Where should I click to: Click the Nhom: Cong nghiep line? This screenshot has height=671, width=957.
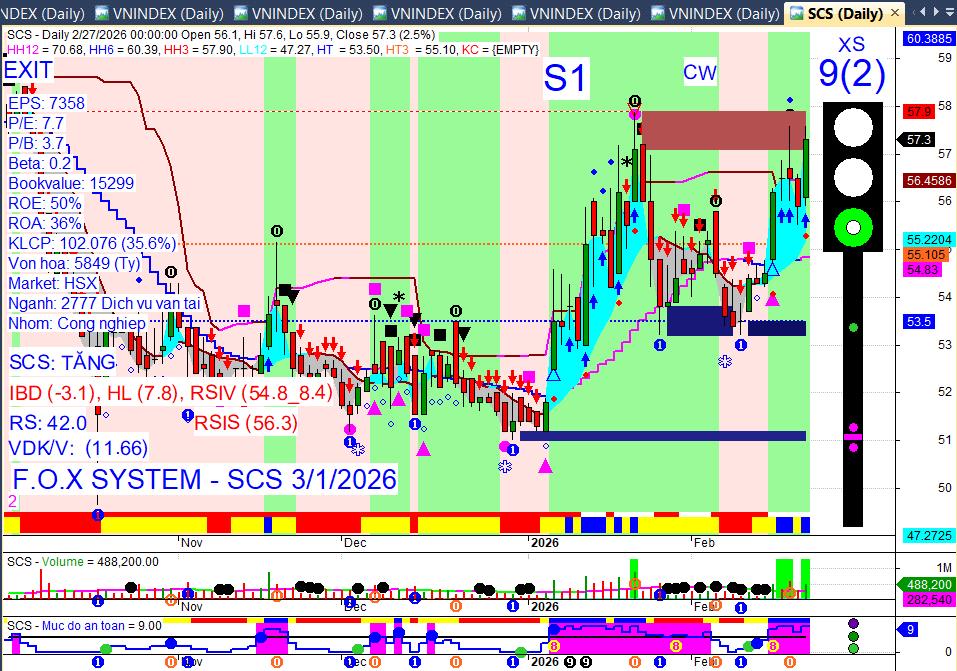click(77, 323)
